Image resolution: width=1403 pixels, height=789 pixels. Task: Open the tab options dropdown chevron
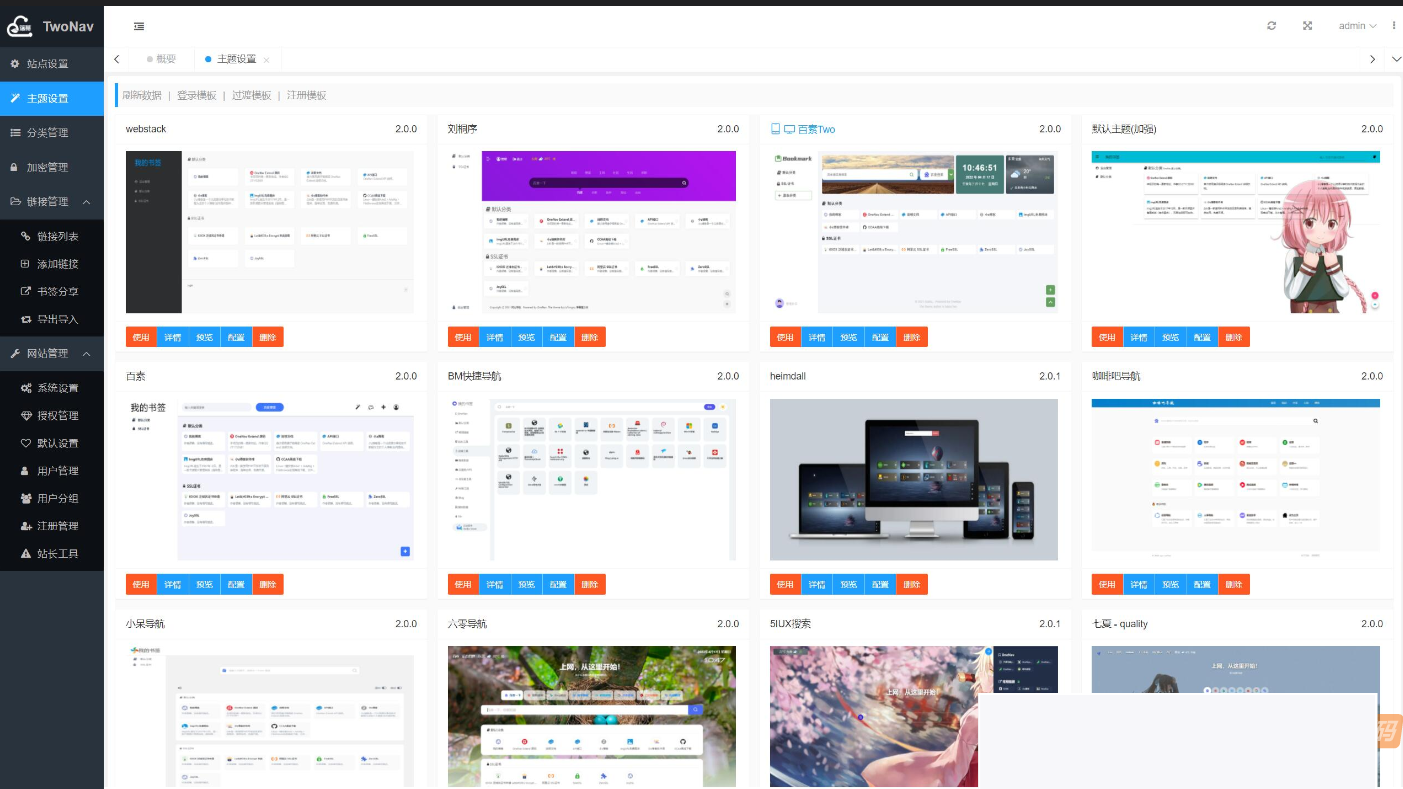tap(1396, 59)
